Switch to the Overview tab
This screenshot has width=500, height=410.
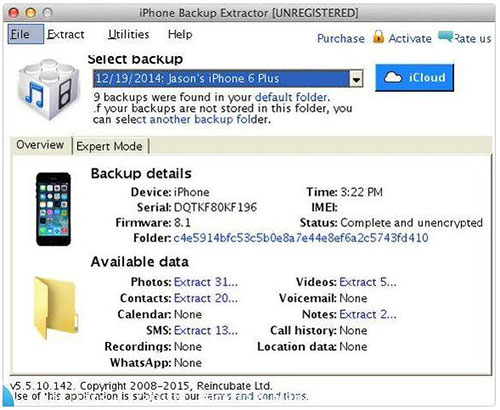click(40, 145)
